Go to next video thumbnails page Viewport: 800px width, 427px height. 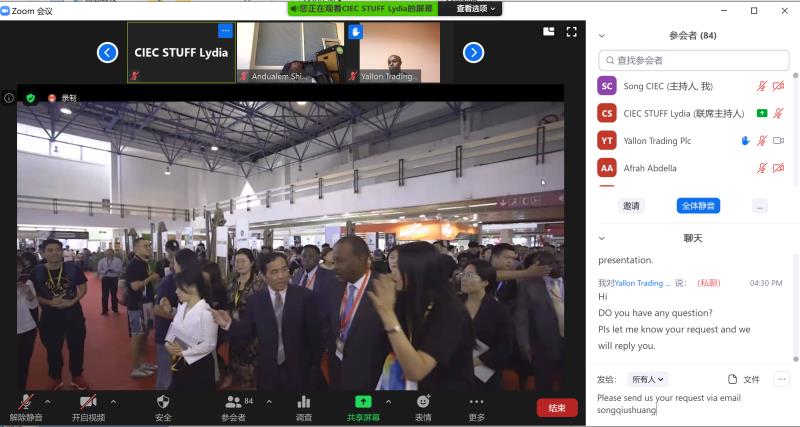(473, 53)
